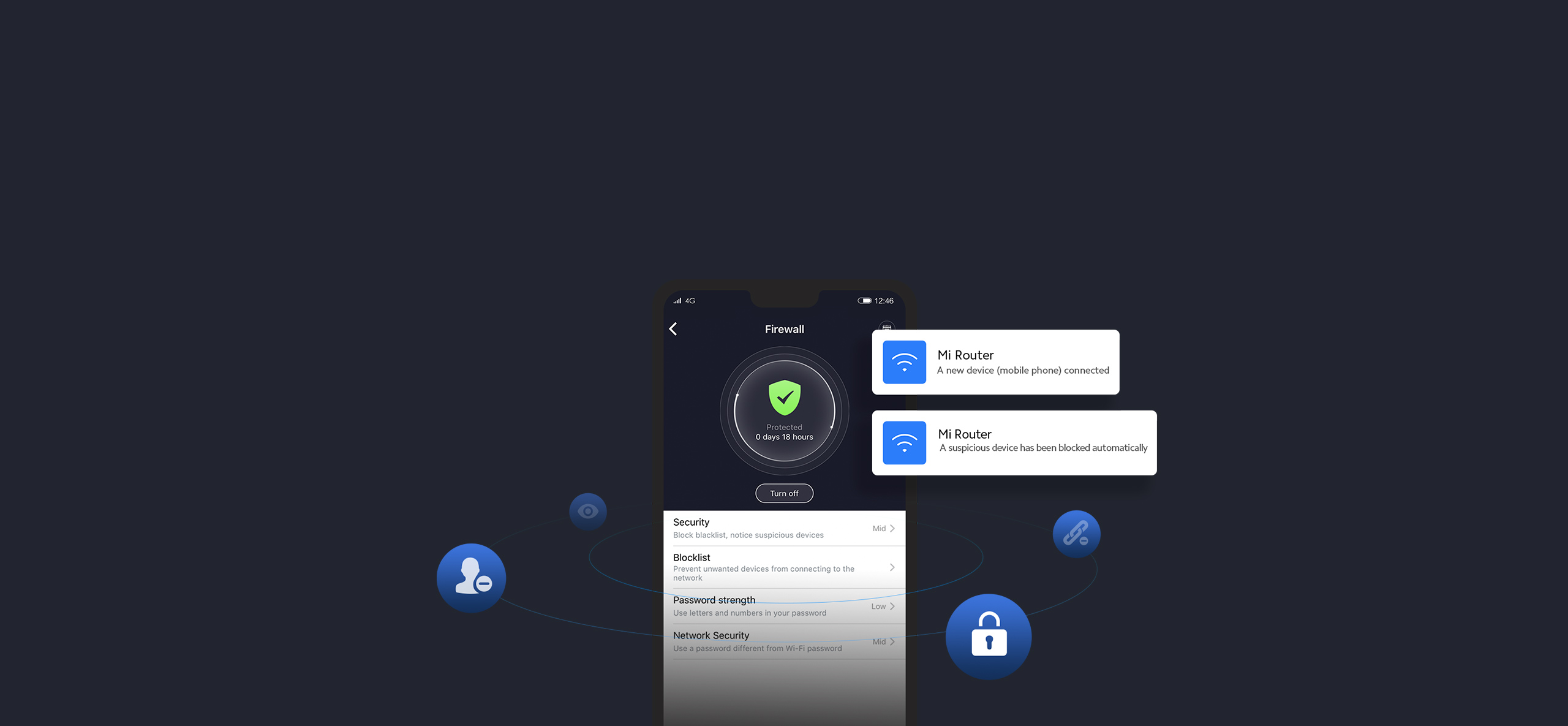Open the Password strength menu item
Image resolution: width=1568 pixels, height=726 pixels.
[784, 605]
